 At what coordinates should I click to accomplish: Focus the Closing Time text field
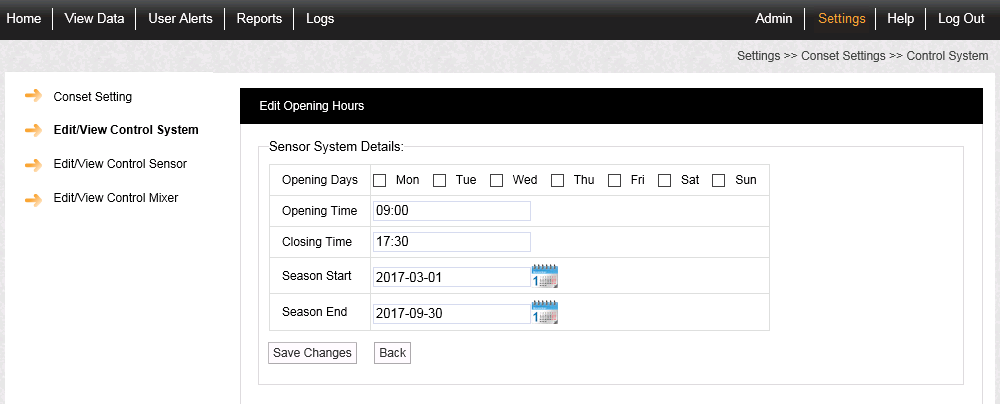(x=450, y=242)
